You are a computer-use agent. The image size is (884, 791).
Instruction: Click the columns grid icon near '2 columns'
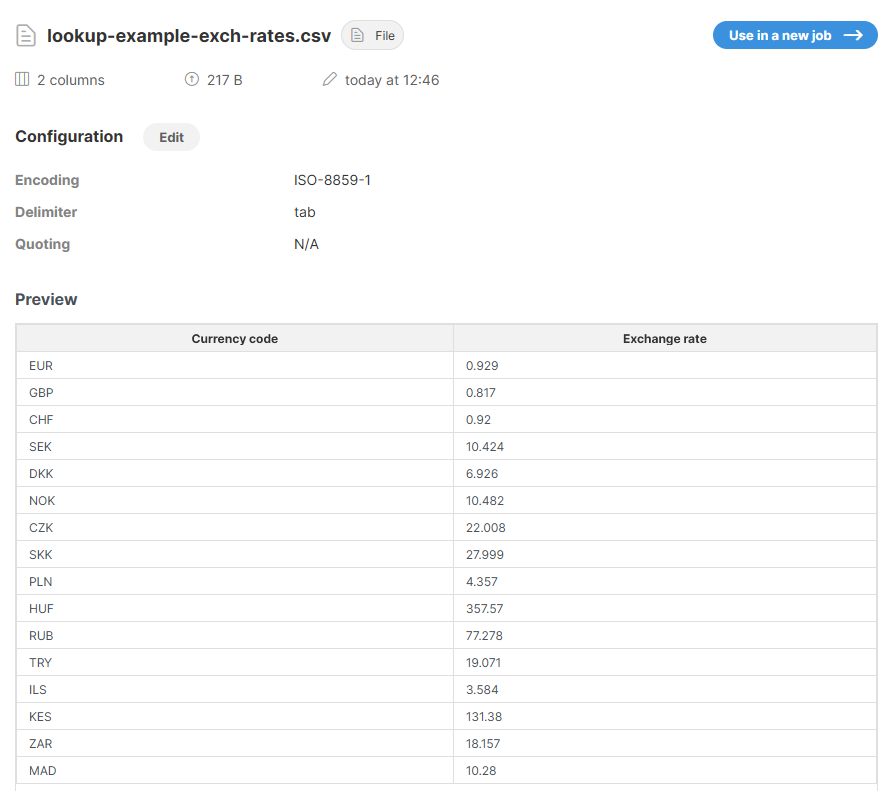[21, 79]
